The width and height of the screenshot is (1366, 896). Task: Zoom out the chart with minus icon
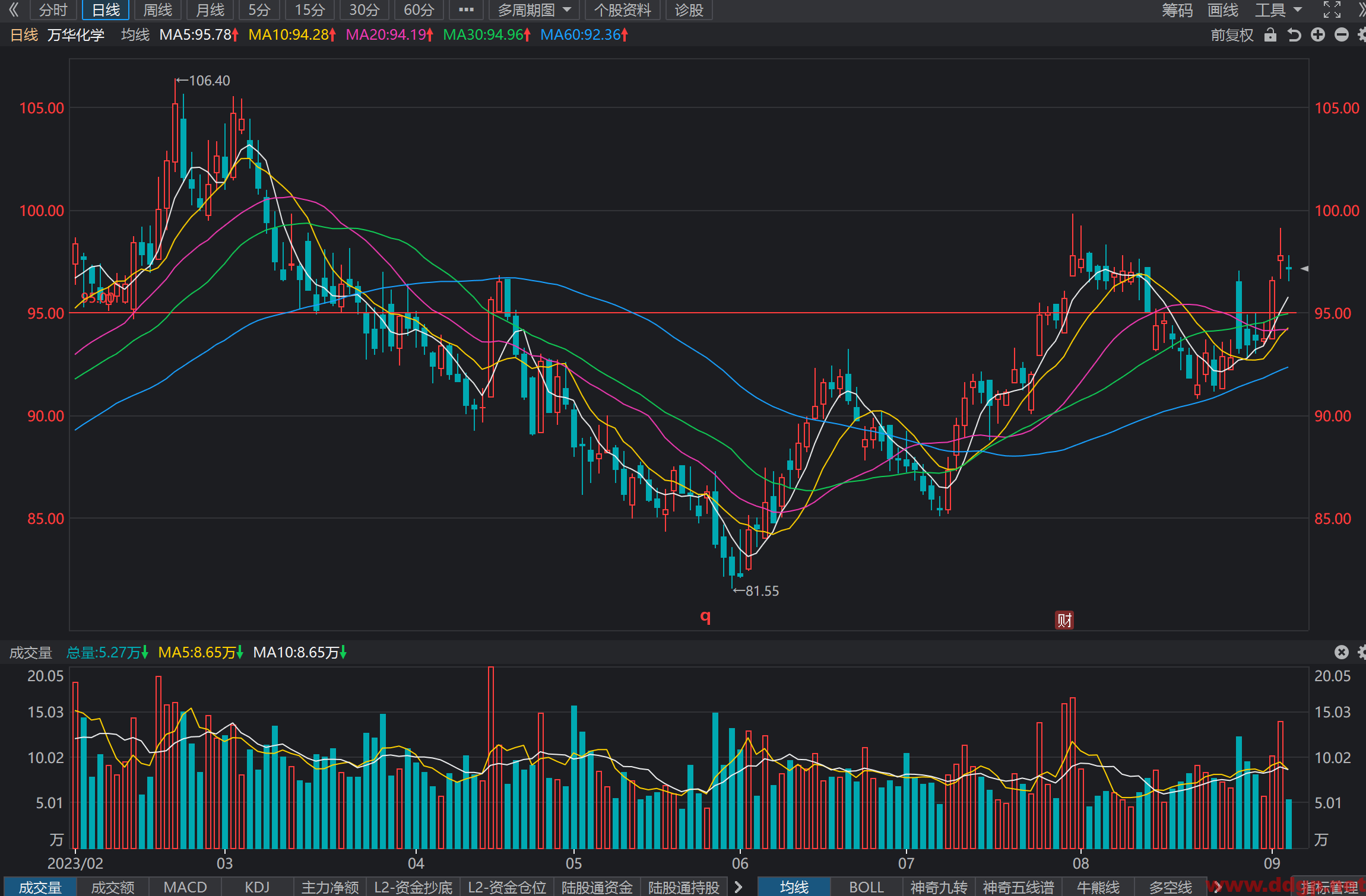pyautogui.click(x=1342, y=35)
